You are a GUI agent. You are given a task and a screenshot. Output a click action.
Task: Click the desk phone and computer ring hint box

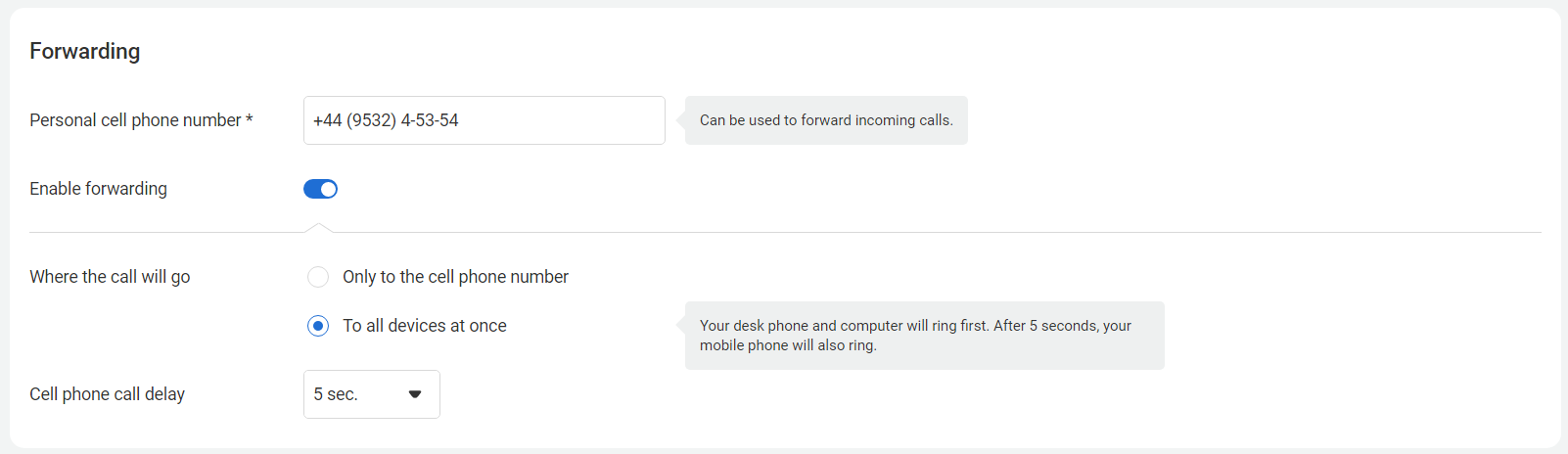[924, 336]
